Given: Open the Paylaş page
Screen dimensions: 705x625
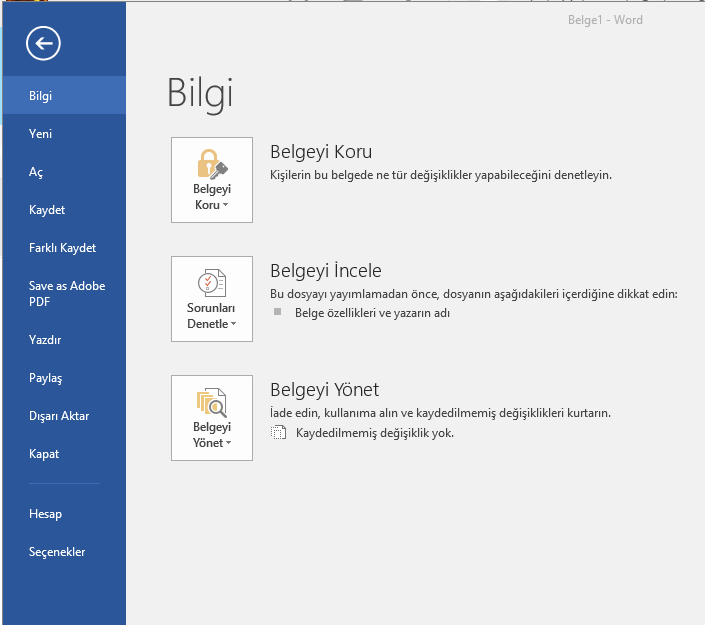Looking at the screenshot, I should (64, 378).
